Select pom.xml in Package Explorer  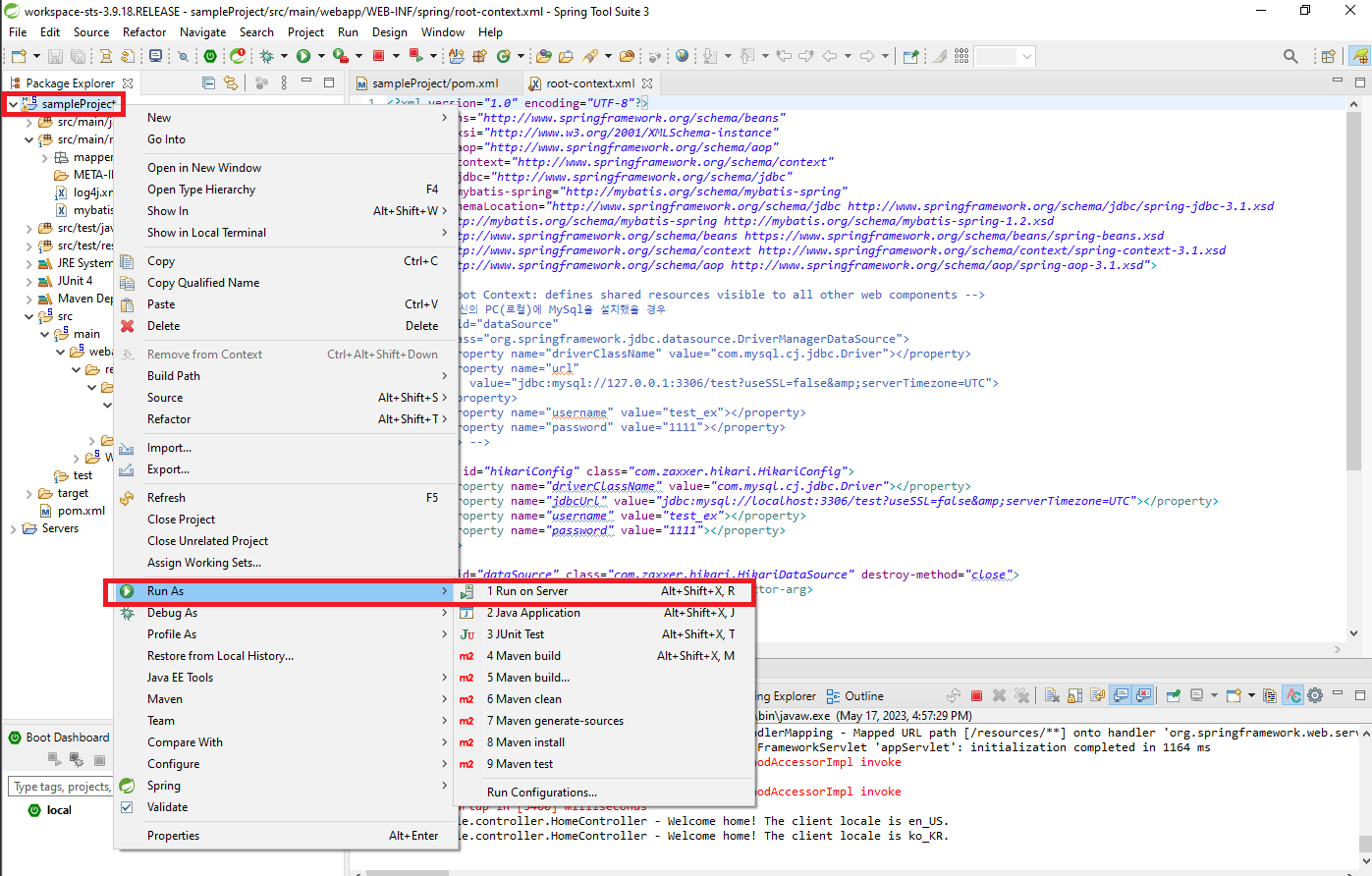click(72, 511)
